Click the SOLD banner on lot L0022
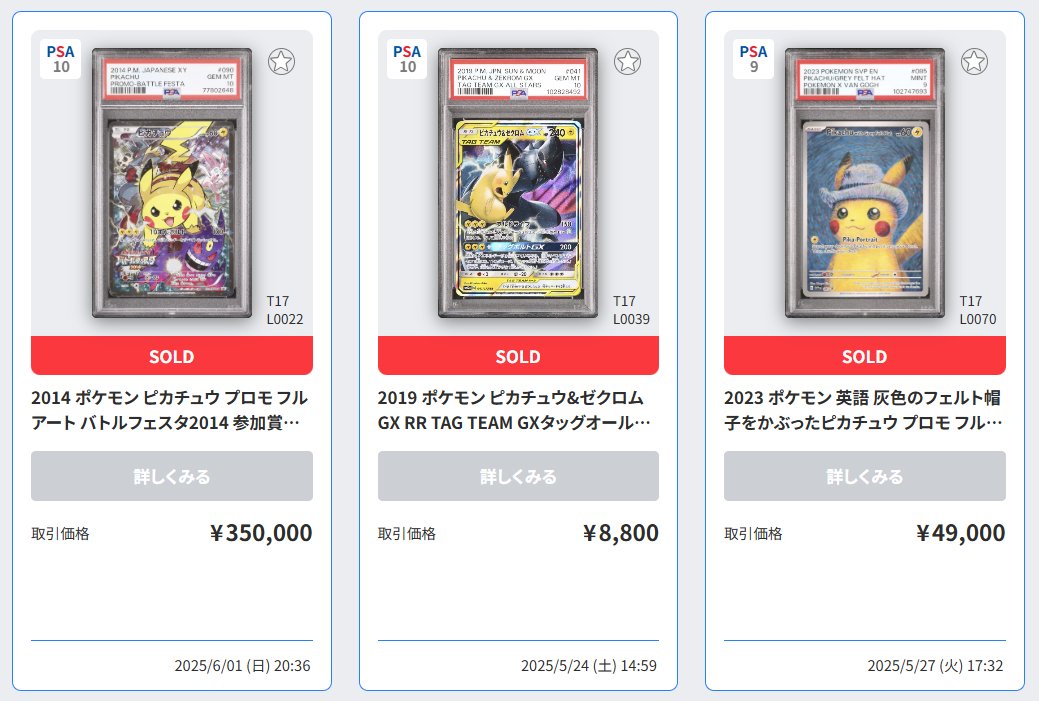Viewport: 1039px width, 701px height. coord(172,356)
